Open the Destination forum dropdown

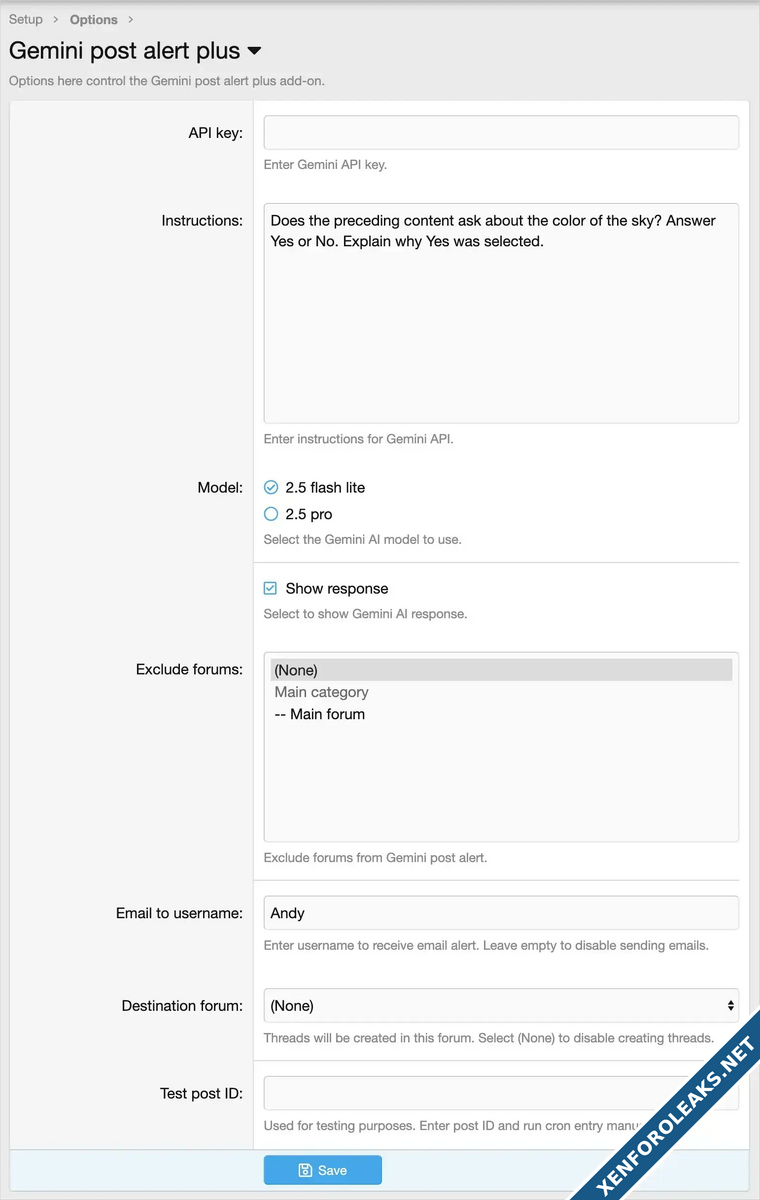coord(500,1005)
